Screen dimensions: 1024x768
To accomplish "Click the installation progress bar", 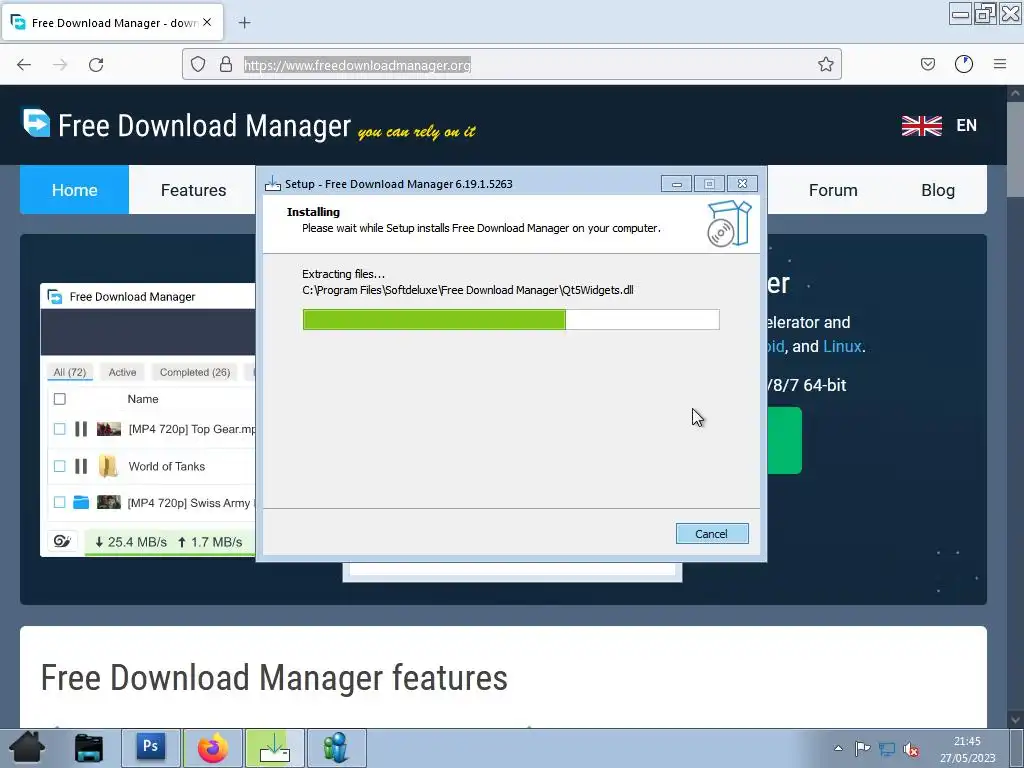I will (x=511, y=319).
